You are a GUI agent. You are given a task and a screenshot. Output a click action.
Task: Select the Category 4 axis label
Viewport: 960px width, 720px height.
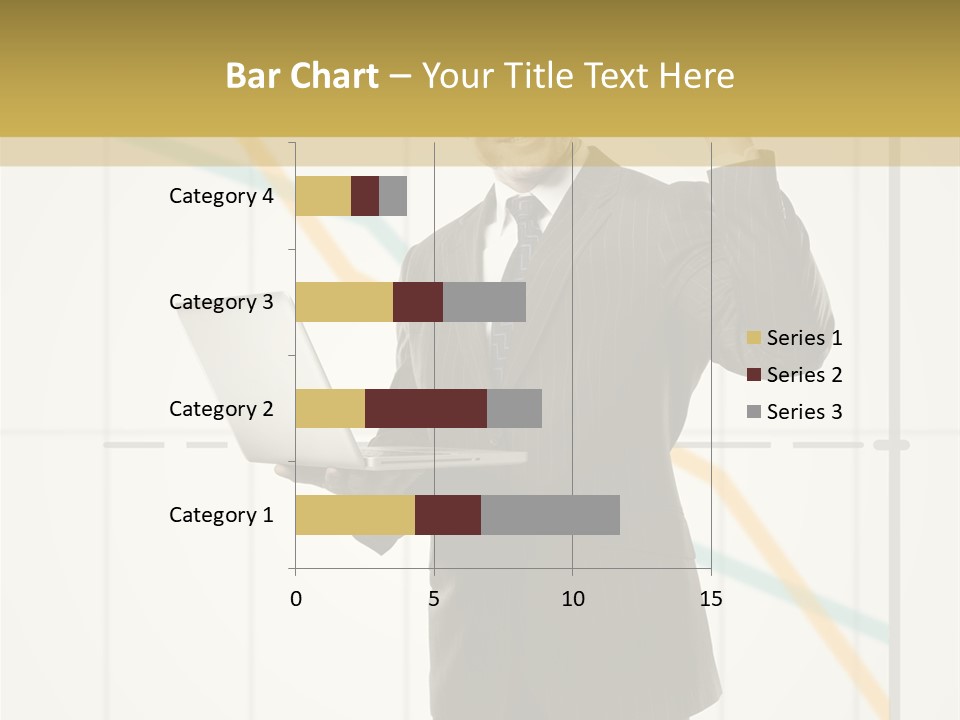point(221,196)
